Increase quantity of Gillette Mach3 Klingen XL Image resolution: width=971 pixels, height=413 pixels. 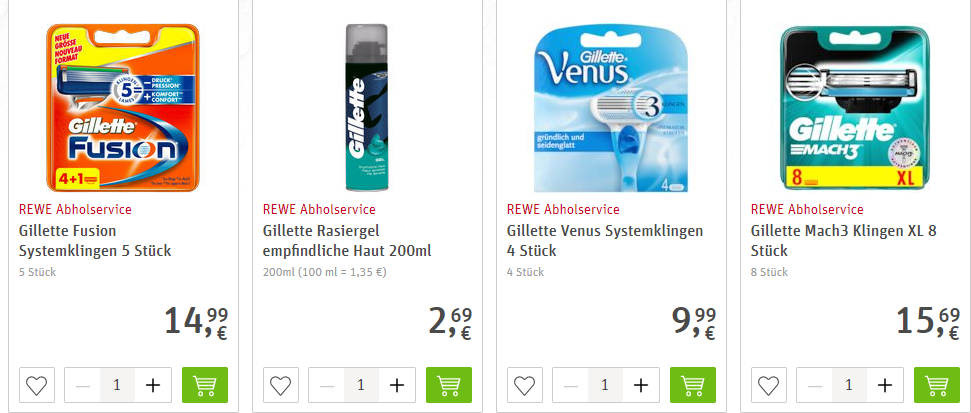click(x=884, y=385)
